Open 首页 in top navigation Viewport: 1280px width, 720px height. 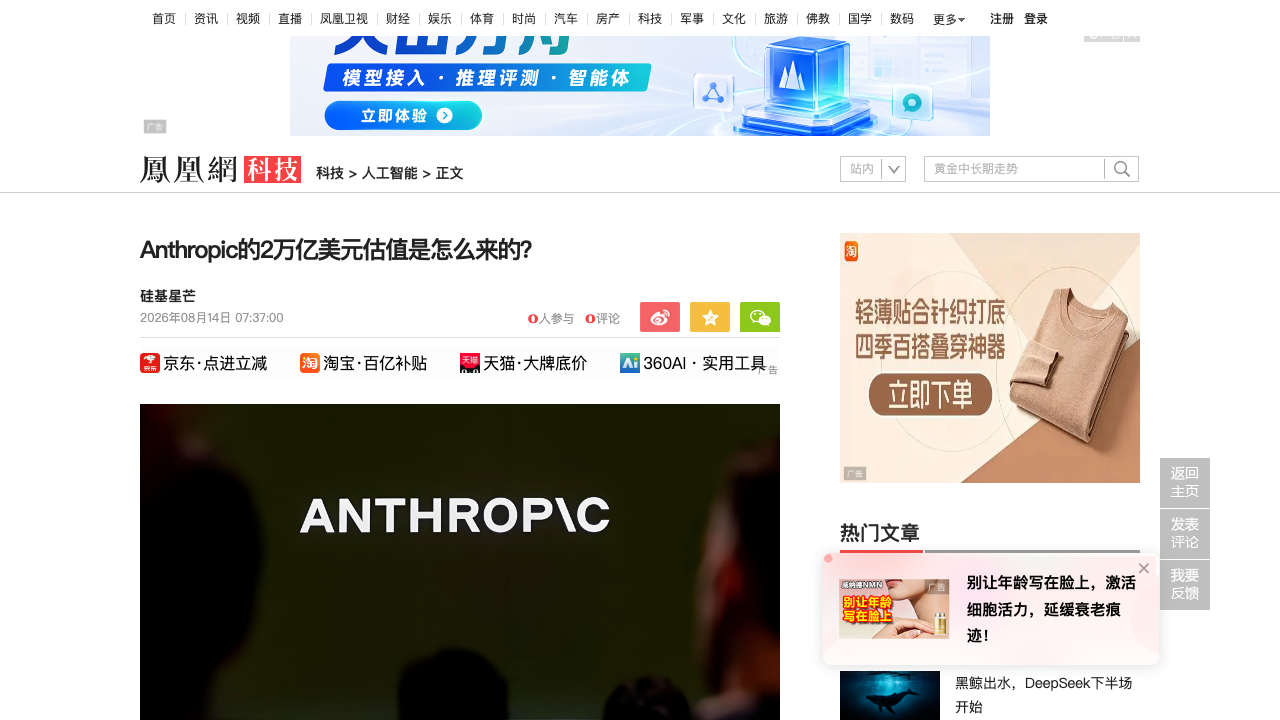point(164,19)
